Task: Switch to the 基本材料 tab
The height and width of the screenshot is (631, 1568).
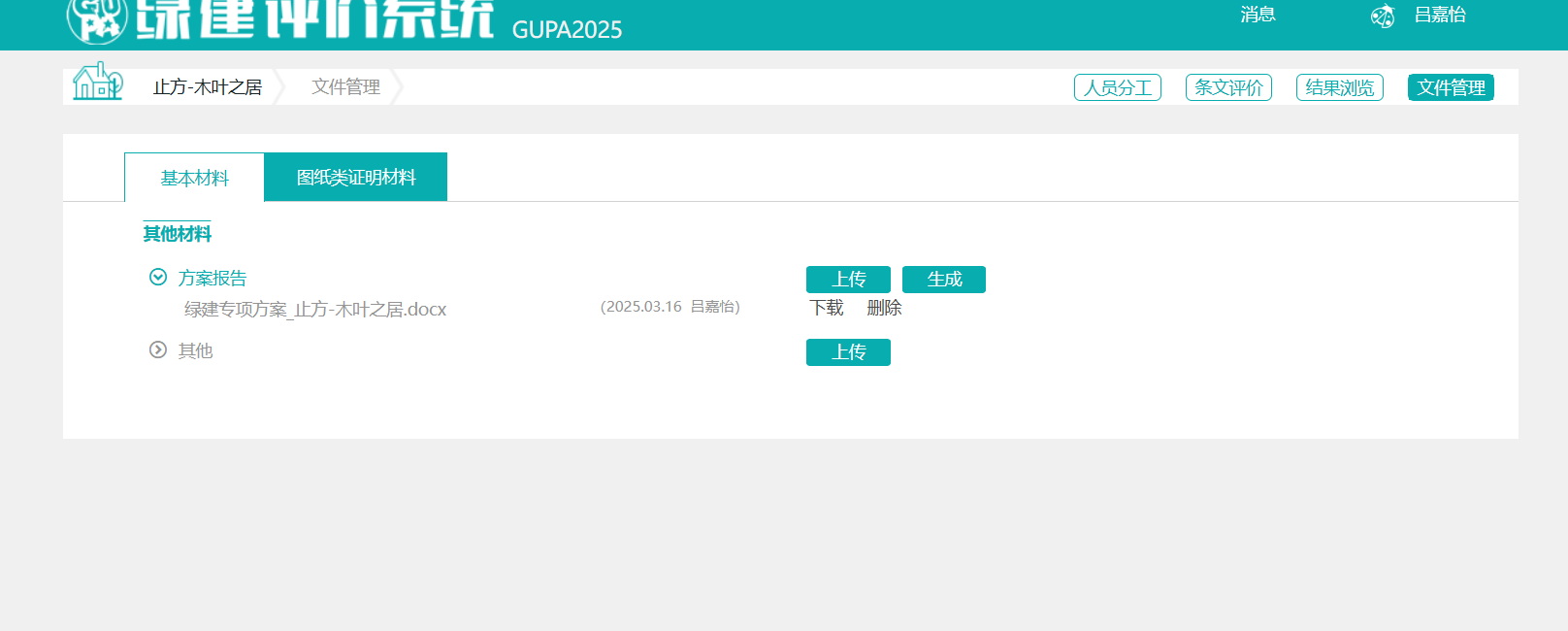Action: [x=194, y=178]
